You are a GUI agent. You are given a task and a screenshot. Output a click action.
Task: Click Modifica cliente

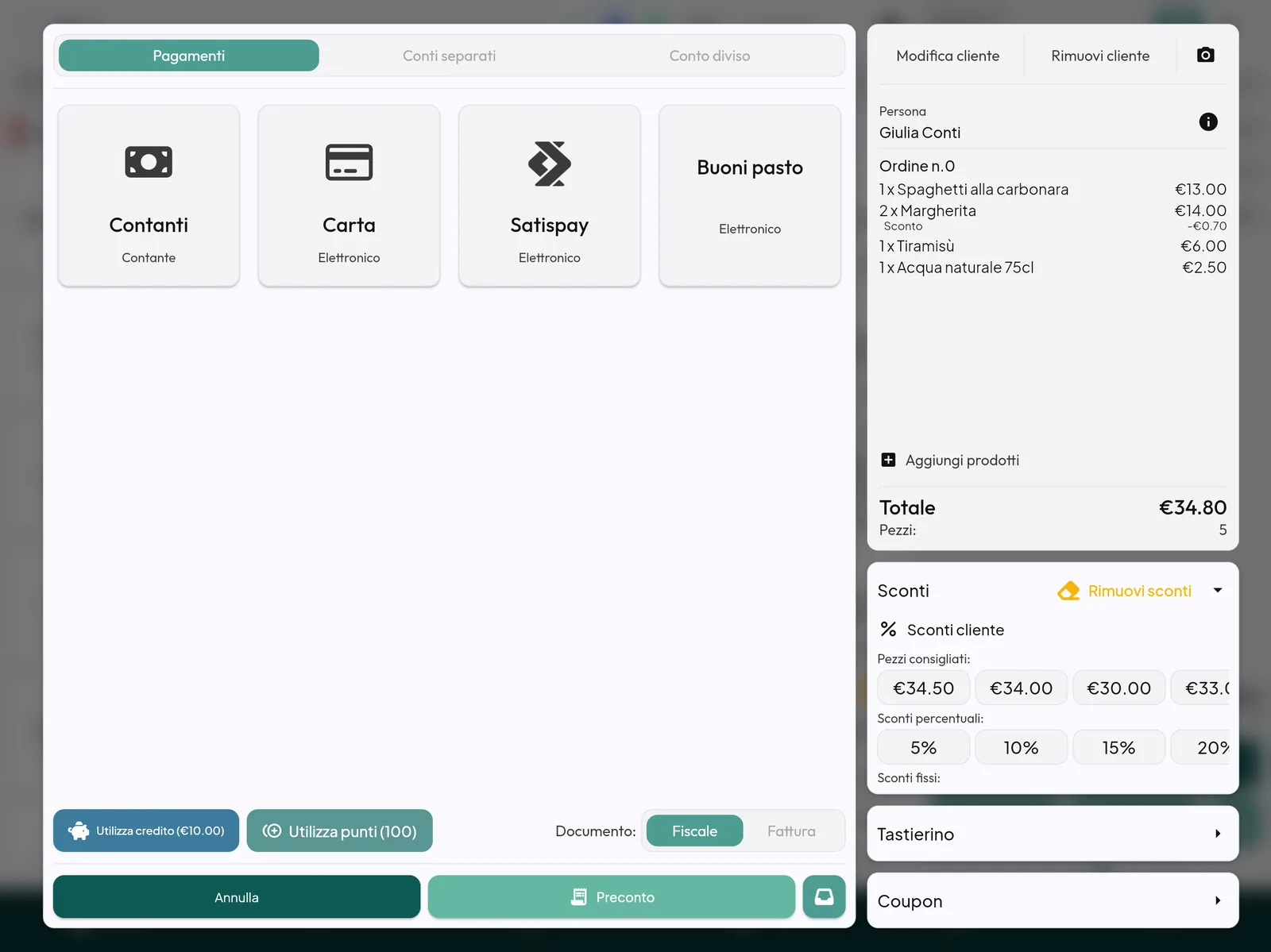948,56
